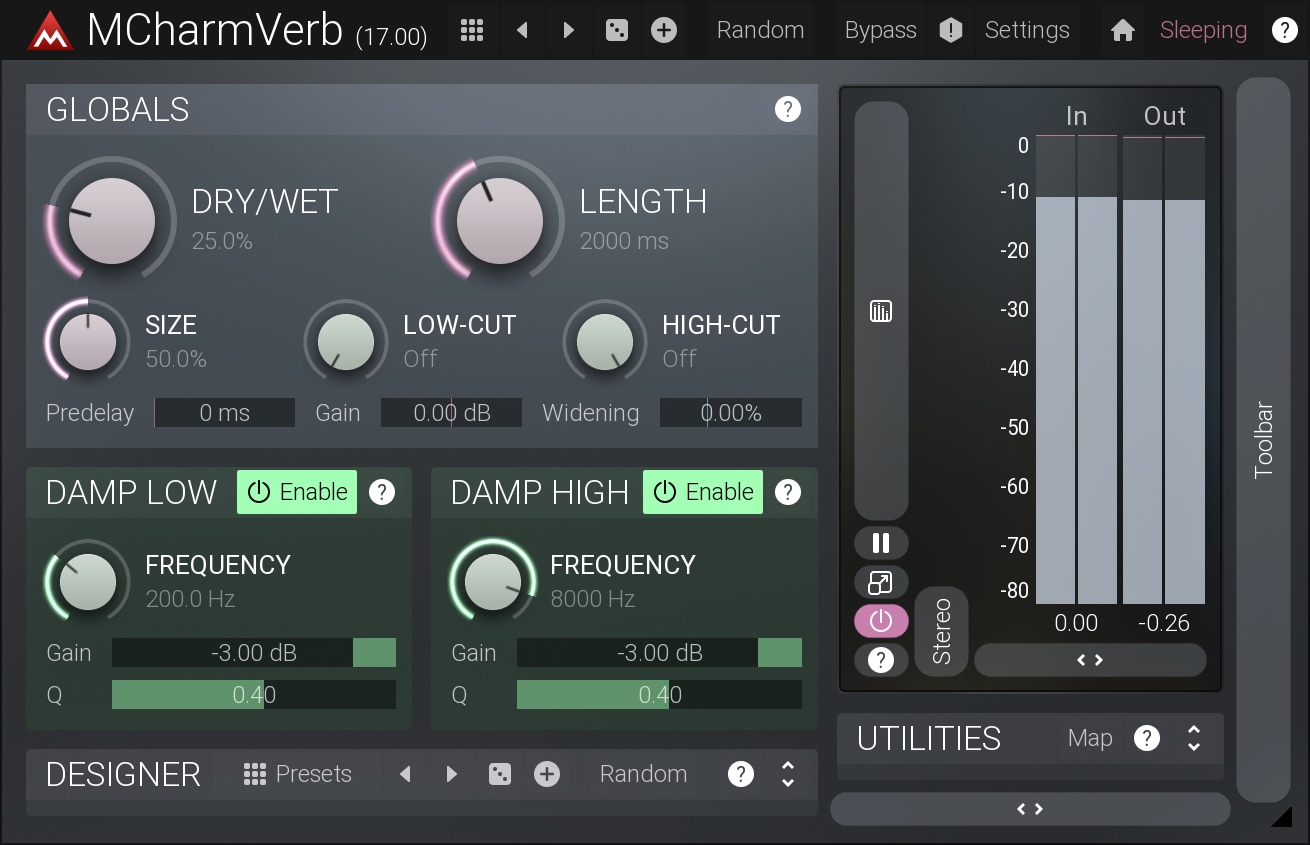The width and height of the screenshot is (1310, 845).
Task: Click the add preset plus icon in DESIGNER
Action: point(547,774)
